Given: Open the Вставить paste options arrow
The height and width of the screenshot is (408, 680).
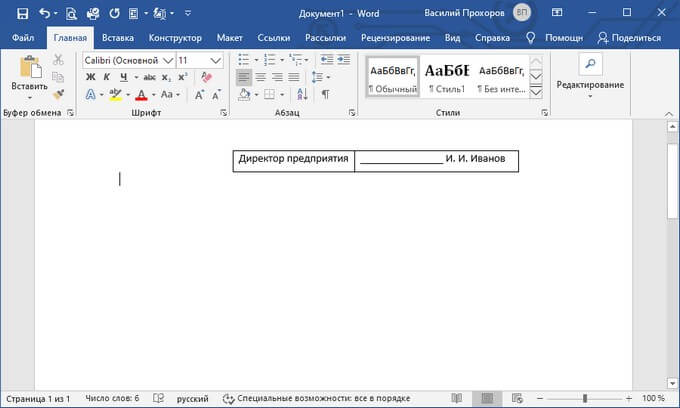Looking at the screenshot, I should (29, 98).
